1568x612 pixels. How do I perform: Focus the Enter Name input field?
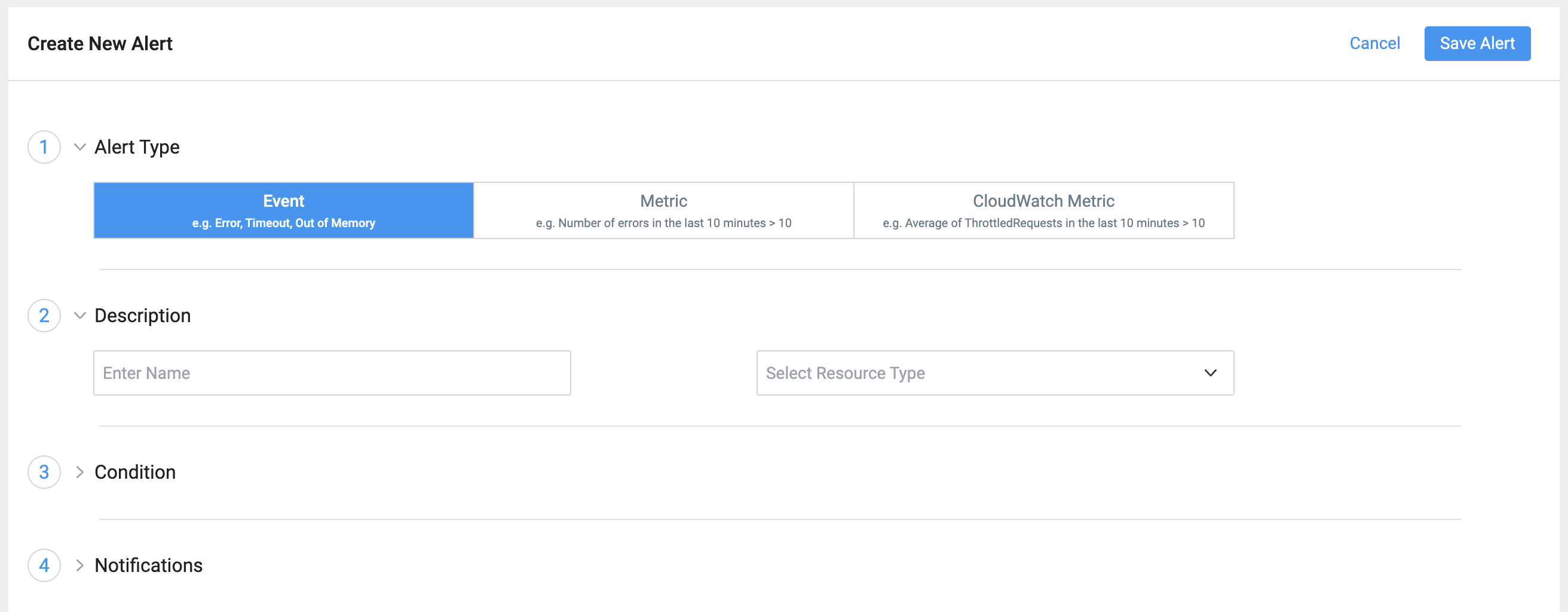coord(332,373)
